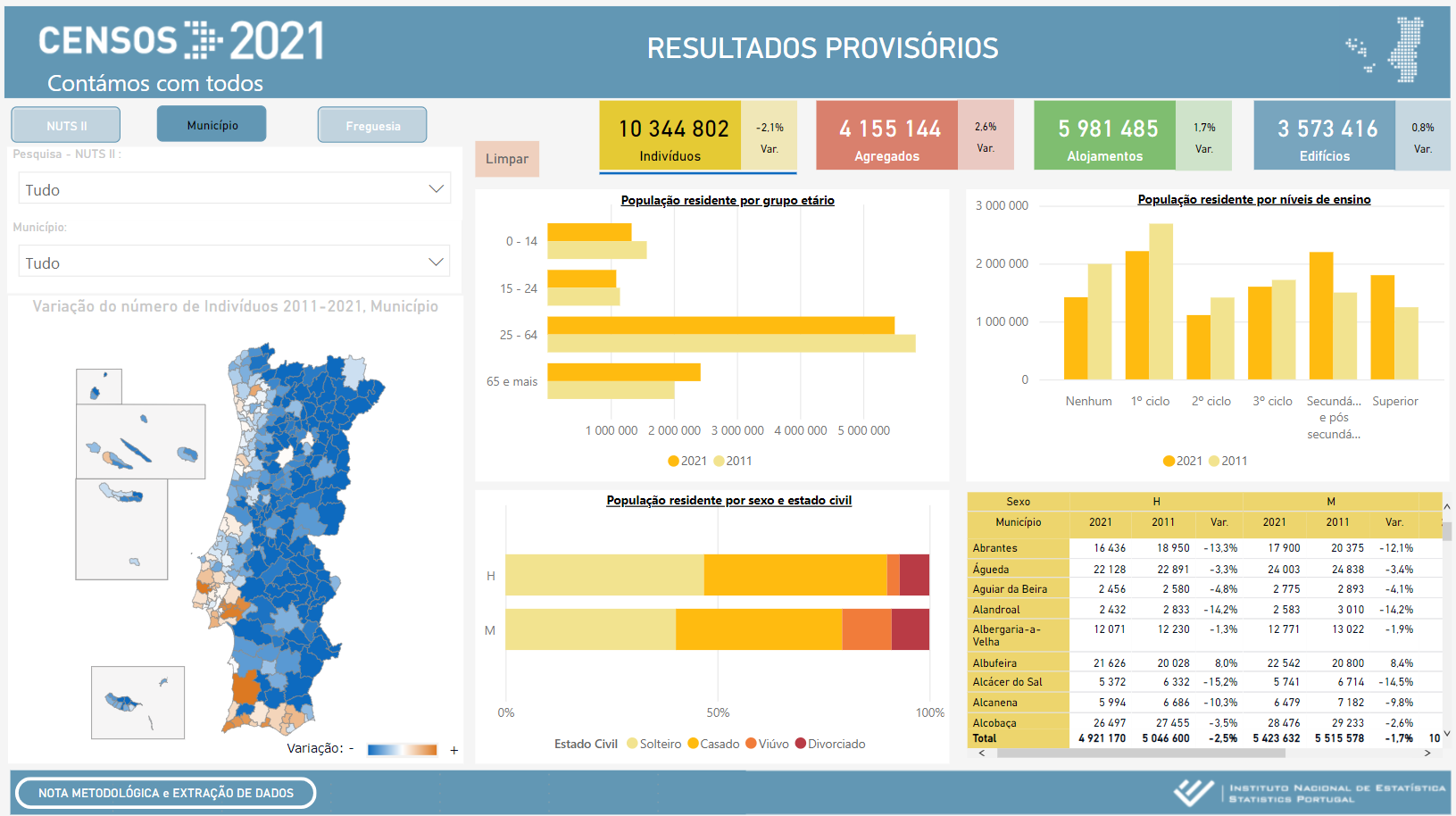Open the Município dropdown list
The image size is (1456, 816).
pos(234,262)
